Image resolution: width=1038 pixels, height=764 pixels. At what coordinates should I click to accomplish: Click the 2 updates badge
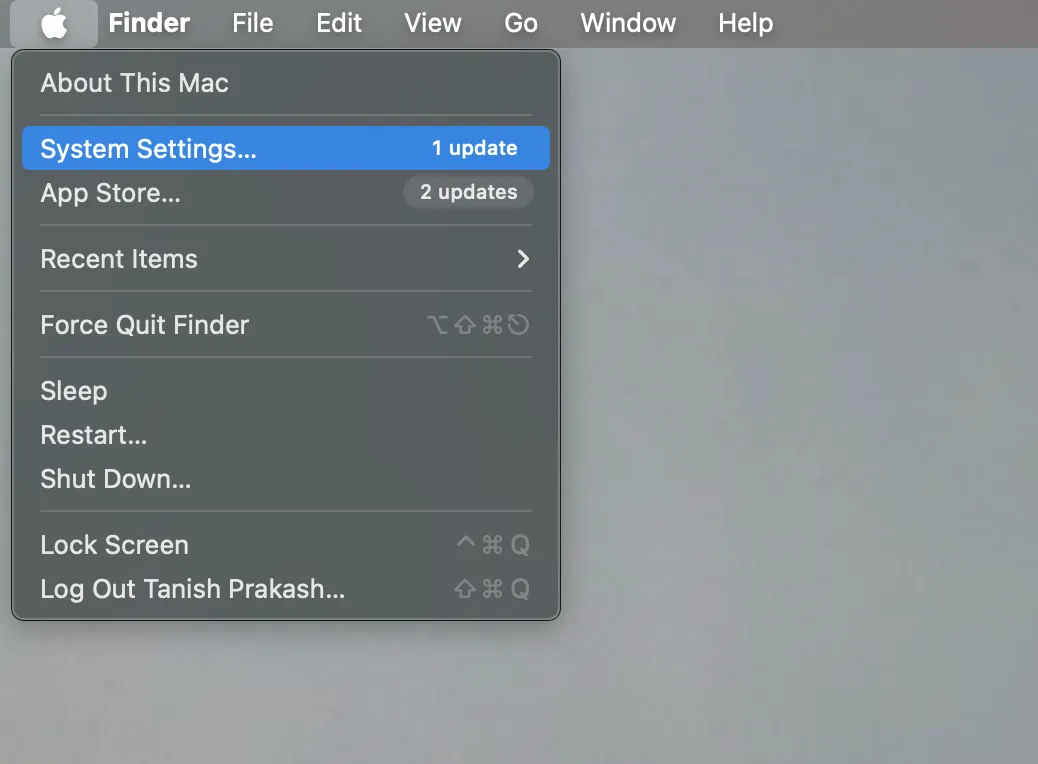coord(469,192)
